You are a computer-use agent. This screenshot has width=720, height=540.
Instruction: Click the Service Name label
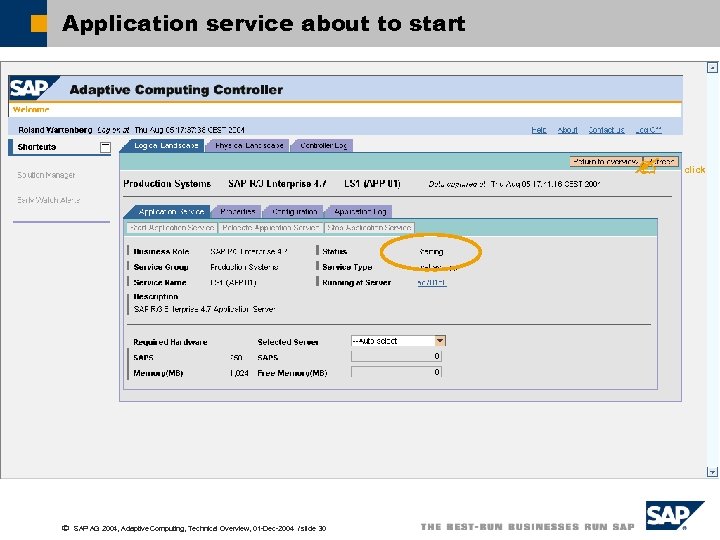coord(160,282)
